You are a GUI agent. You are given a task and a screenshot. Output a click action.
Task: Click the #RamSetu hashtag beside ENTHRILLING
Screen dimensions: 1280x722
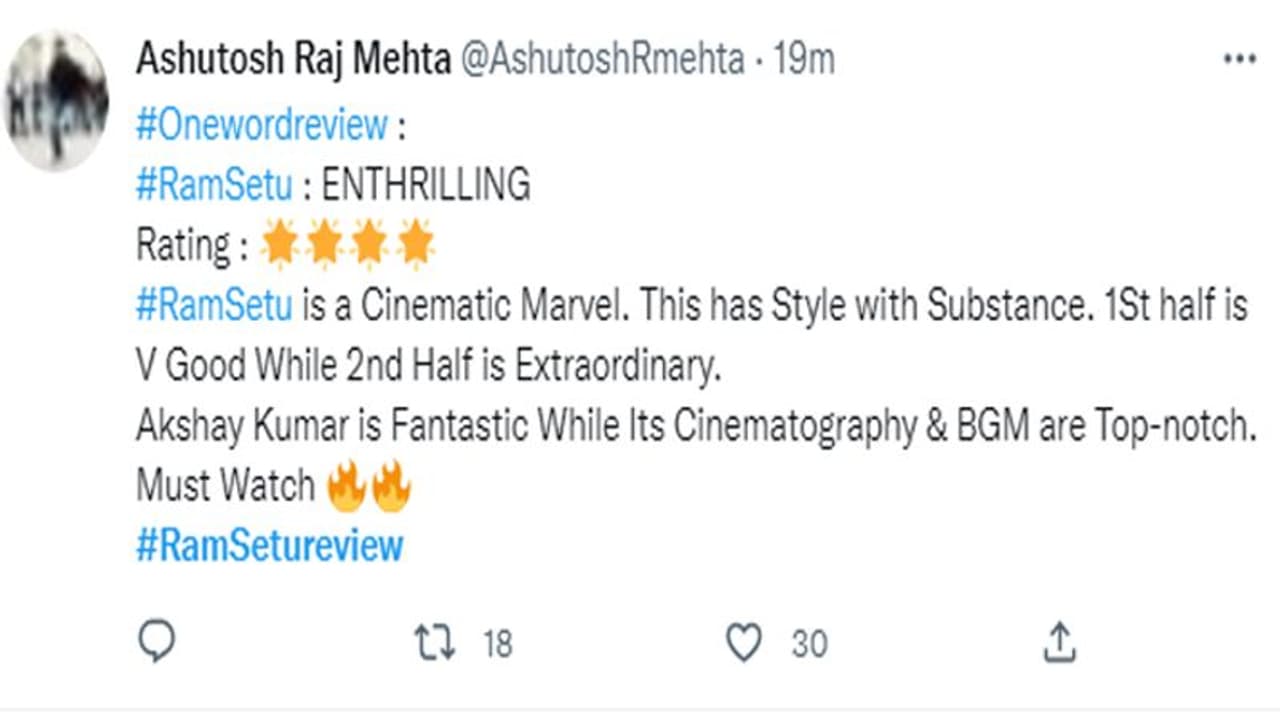pos(213,185)
